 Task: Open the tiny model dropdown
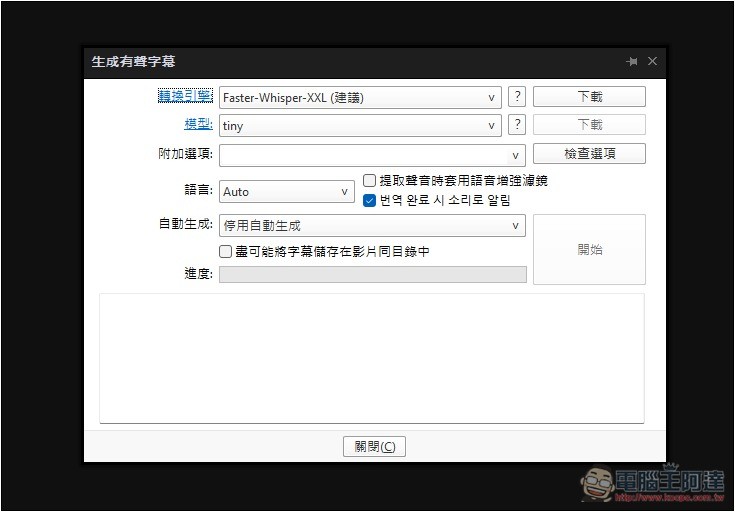pos(360,126)
